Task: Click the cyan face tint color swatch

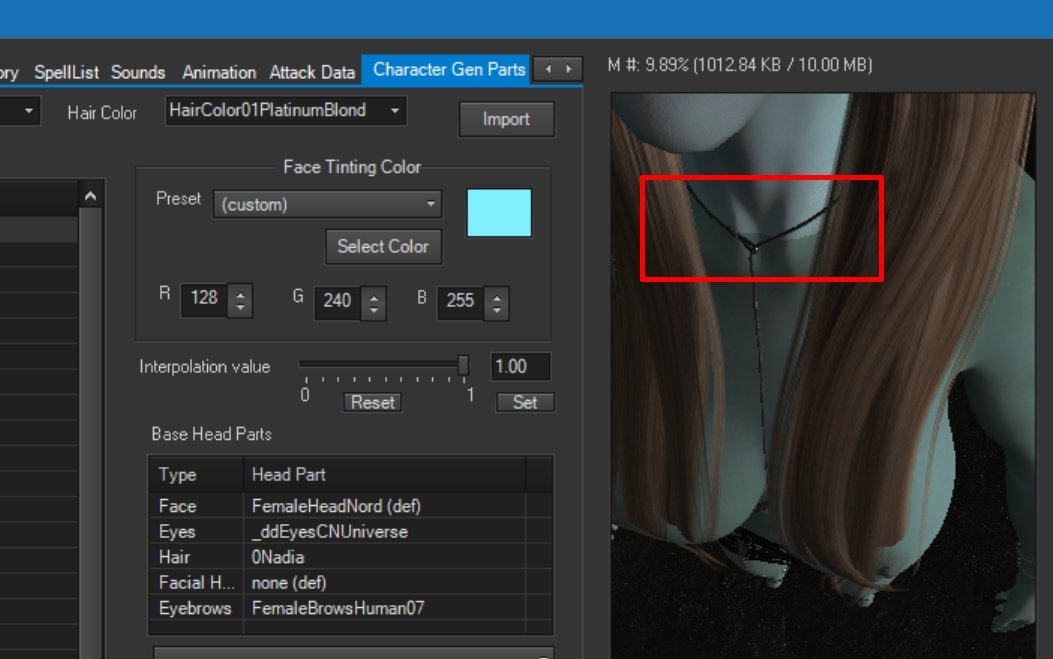Action: pos(499,212)
